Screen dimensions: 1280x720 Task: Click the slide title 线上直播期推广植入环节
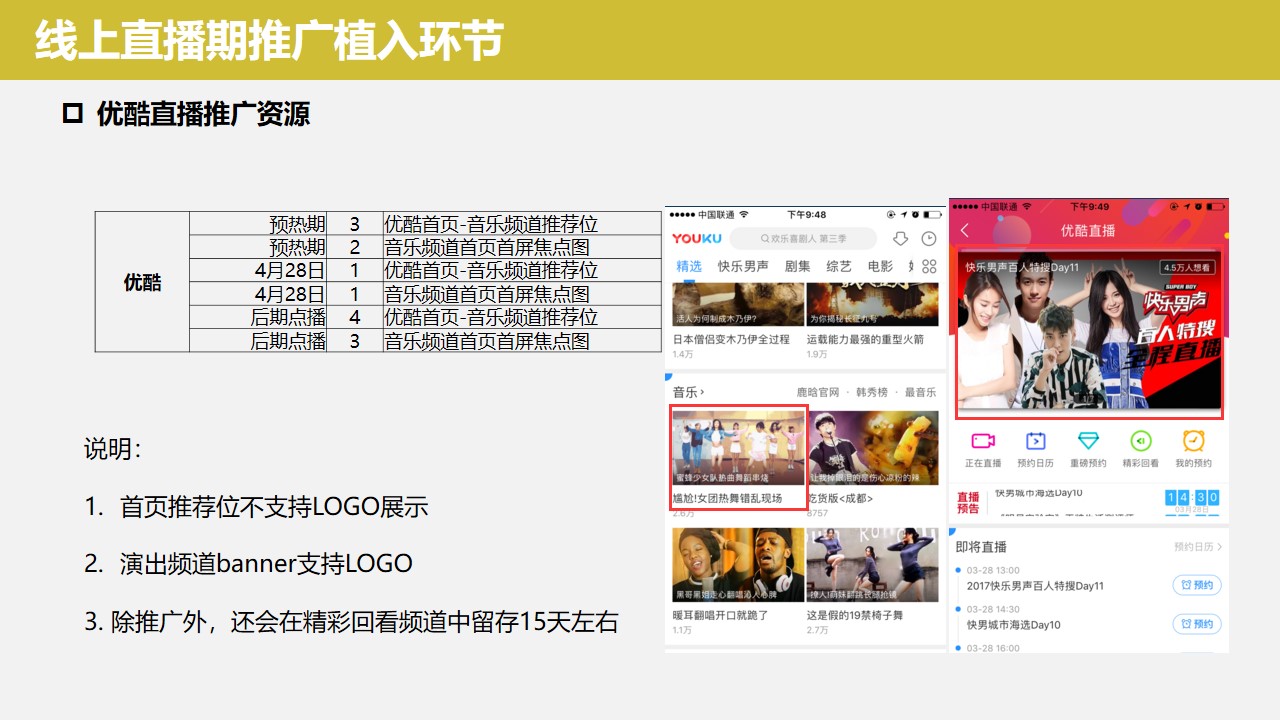pos(269,41)
